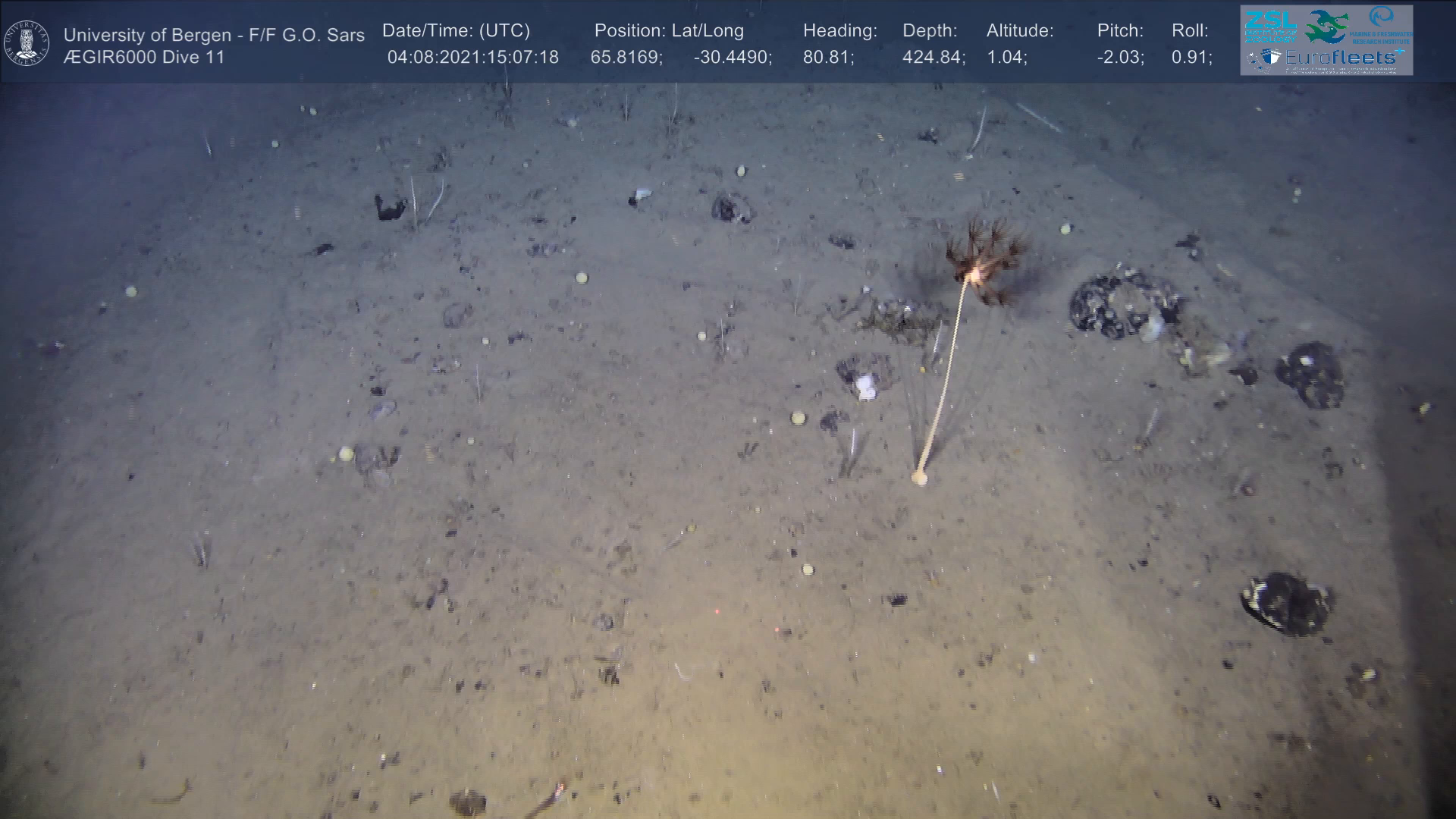The height and width of the screenshot is (819, 1456).
Task: Click the Altitude value 1.04
Action: (1006, 58)
